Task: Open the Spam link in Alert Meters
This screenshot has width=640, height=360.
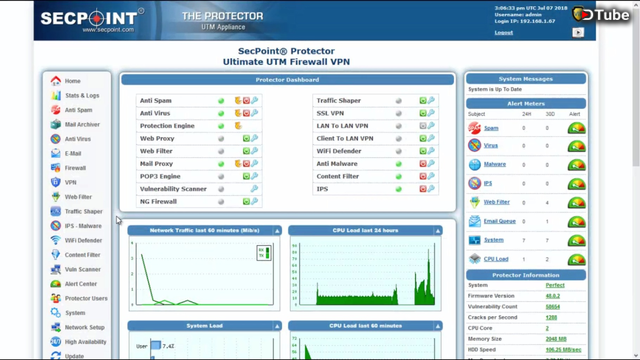Action: (x=491, y=128)
